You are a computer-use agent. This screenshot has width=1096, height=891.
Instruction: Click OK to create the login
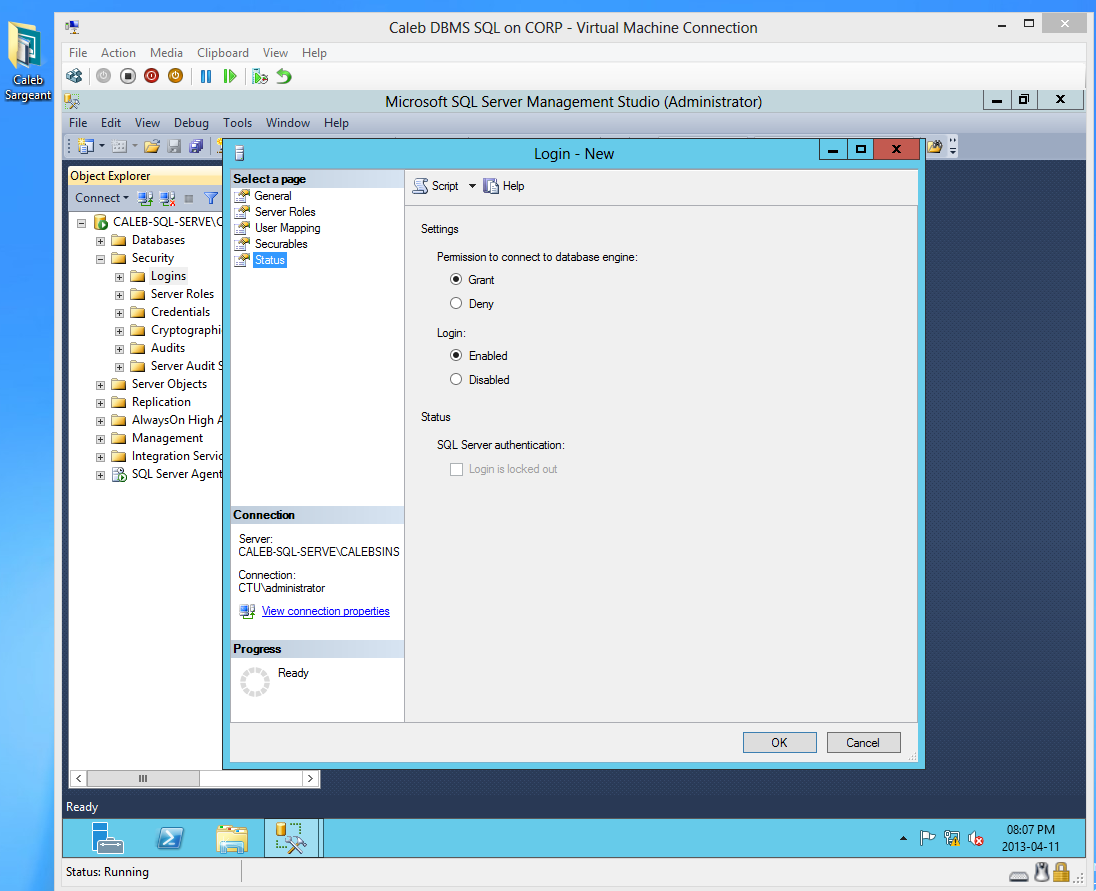tap(779, 743)
